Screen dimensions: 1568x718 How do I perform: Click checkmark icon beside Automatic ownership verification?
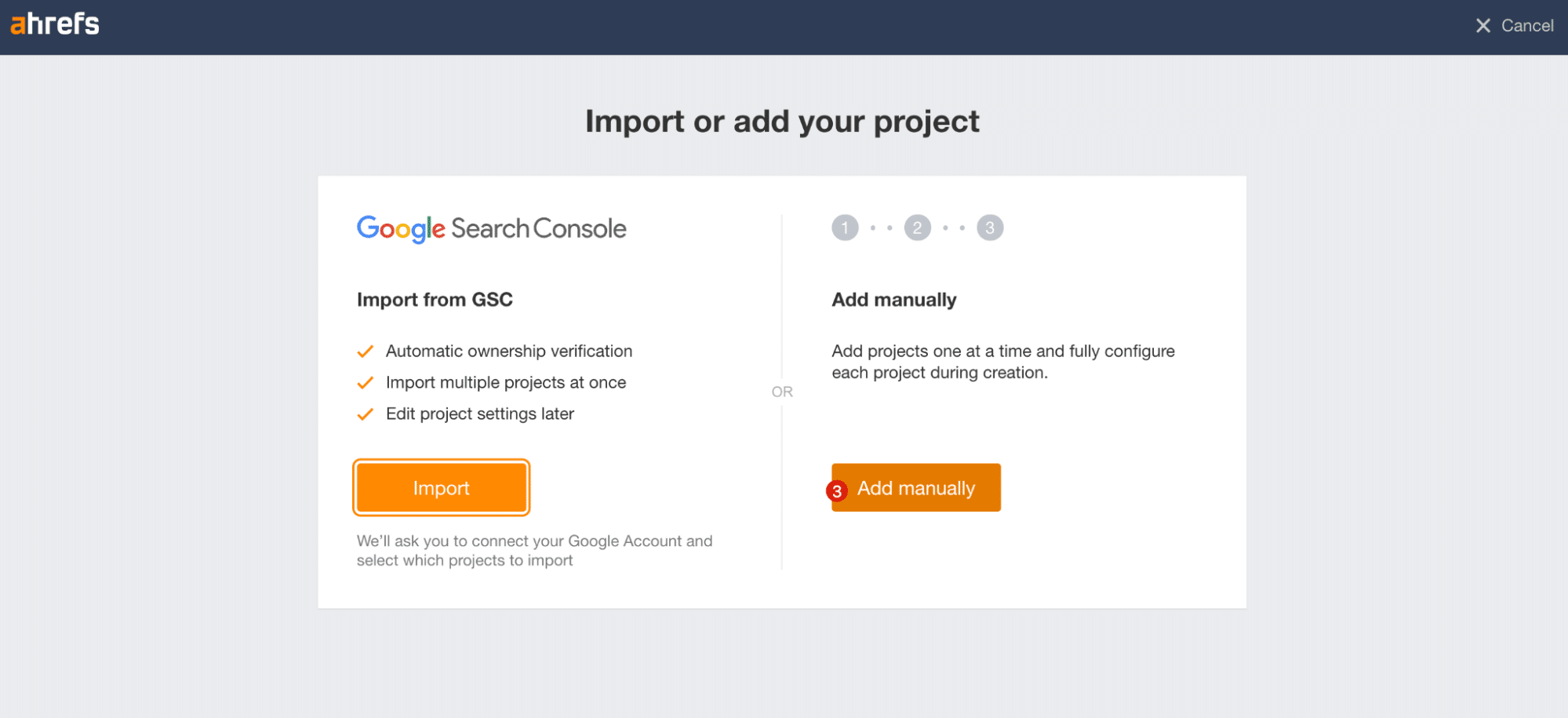coord(365,352)
